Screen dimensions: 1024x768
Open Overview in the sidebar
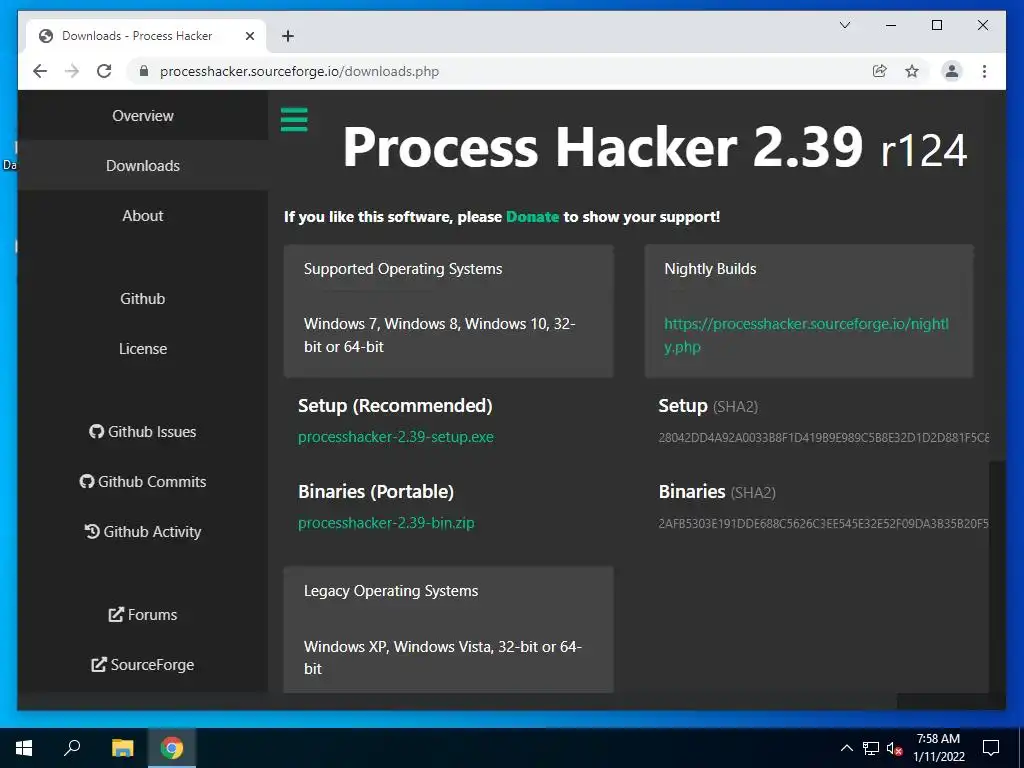[x=142, y=116]
